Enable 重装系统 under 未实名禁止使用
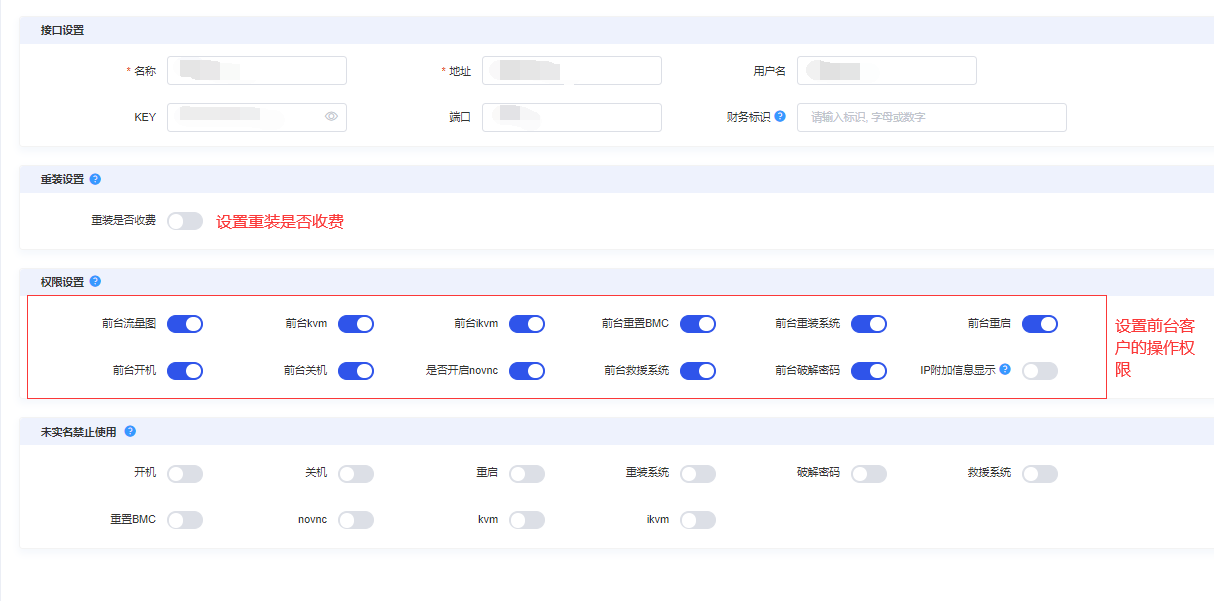The height and width of the screenshot is (601, 1214). (x=698, y=474)
